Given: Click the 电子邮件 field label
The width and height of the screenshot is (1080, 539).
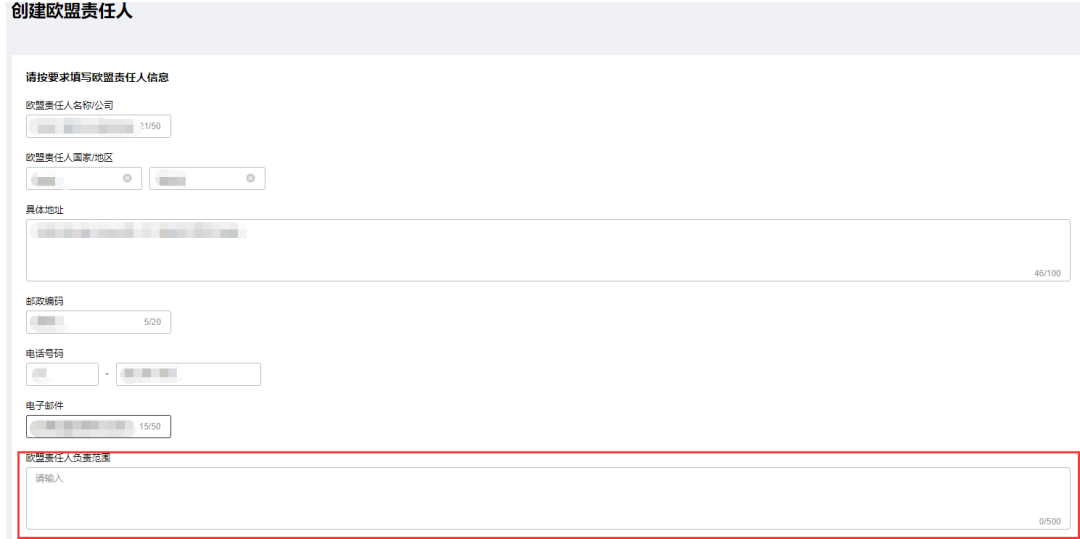Looking at the screenshot, I should pos(45,405).
